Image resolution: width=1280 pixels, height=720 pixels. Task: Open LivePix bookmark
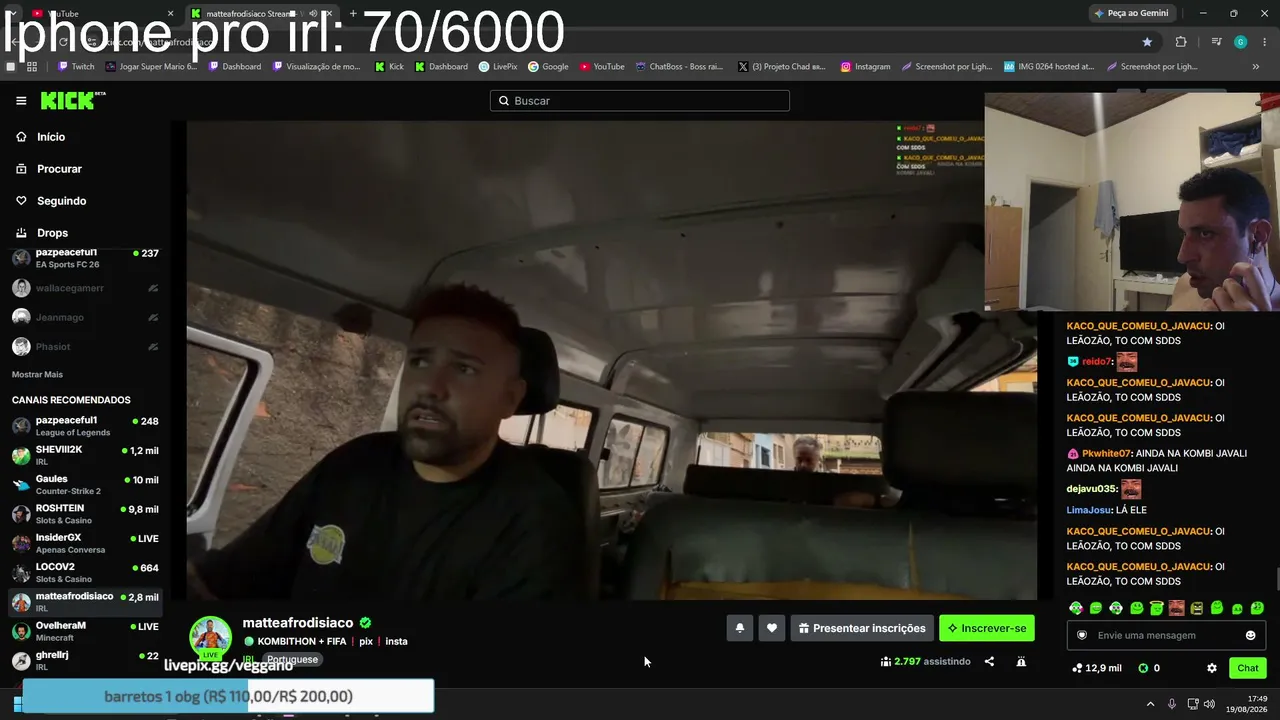pyautogui.click(x=498, y=67)
